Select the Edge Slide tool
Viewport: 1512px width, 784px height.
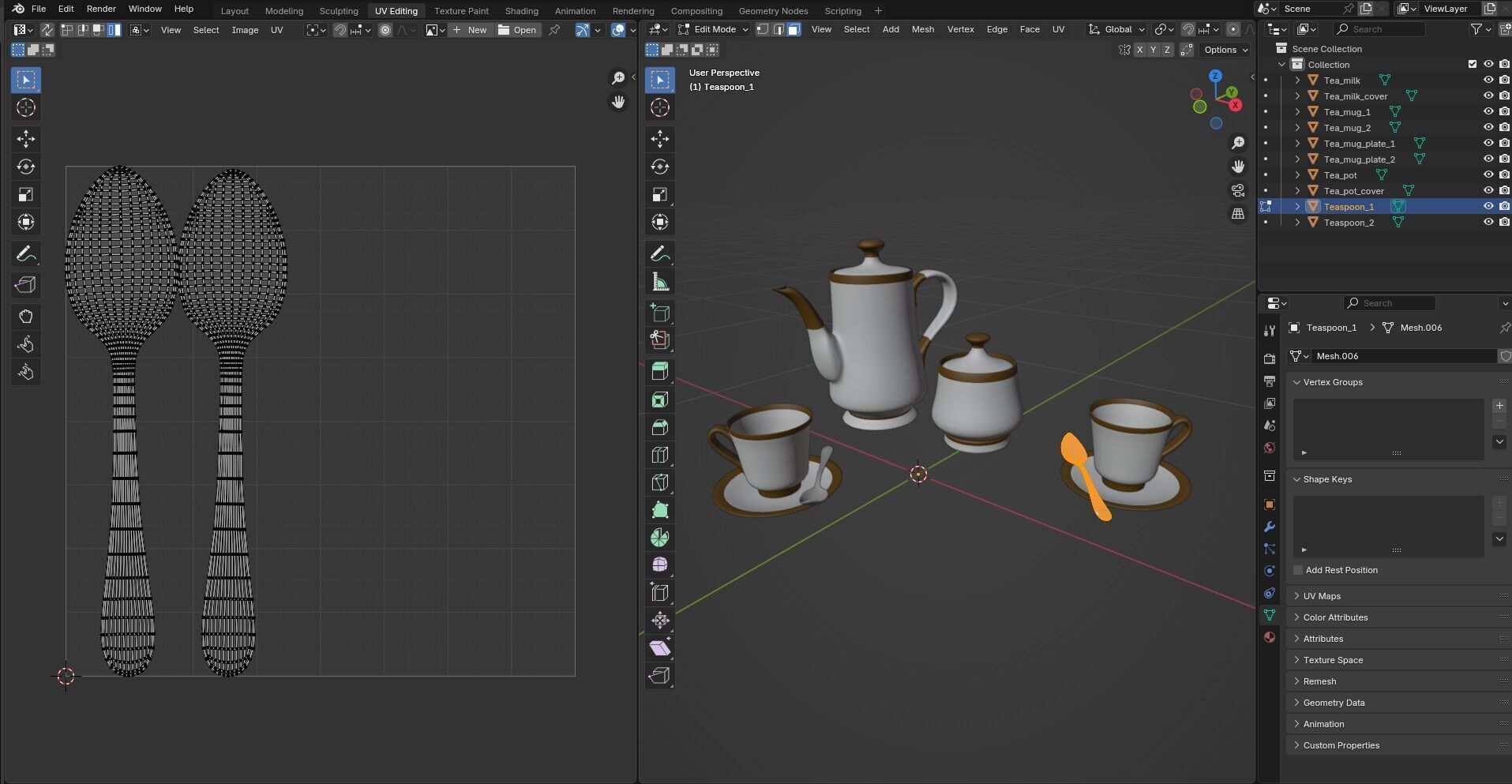coord(660,593)
